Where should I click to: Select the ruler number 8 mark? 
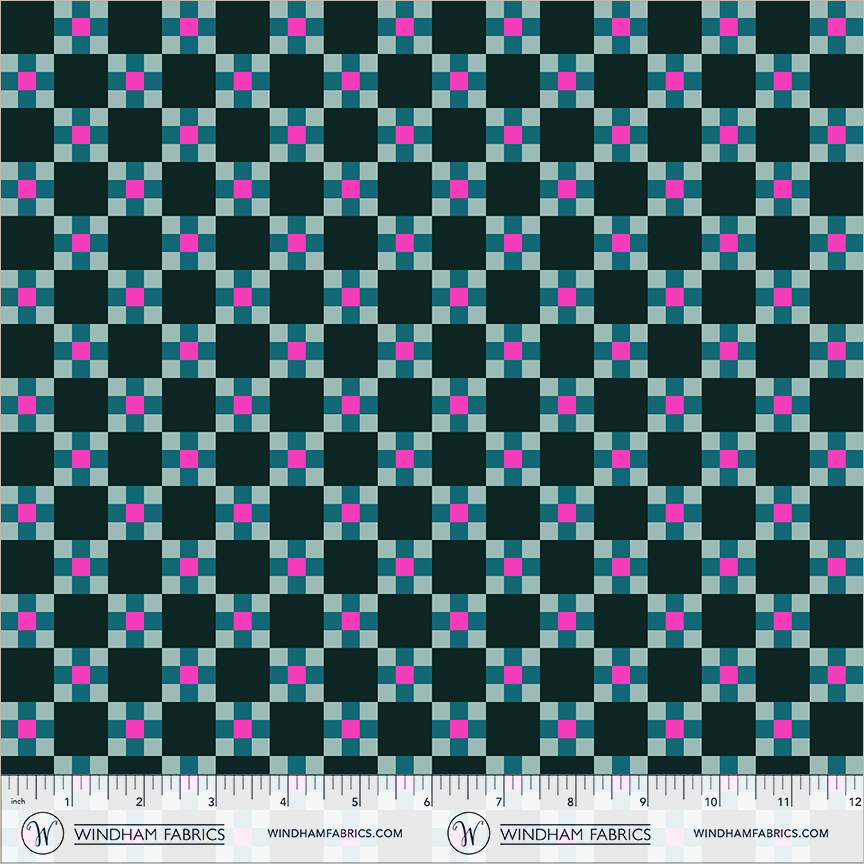[x=571, y=802]
